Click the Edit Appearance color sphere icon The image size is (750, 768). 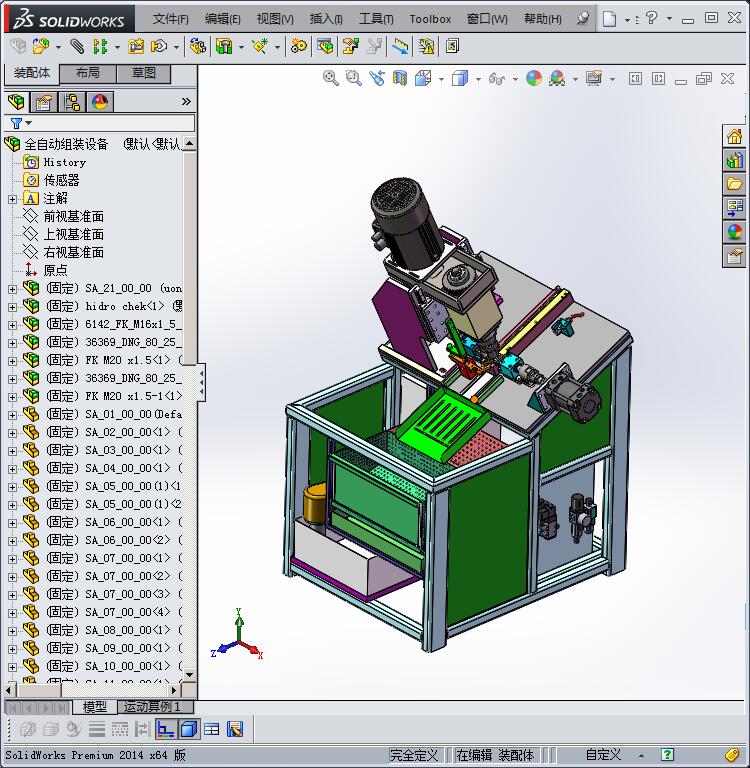tap(533, 78)
